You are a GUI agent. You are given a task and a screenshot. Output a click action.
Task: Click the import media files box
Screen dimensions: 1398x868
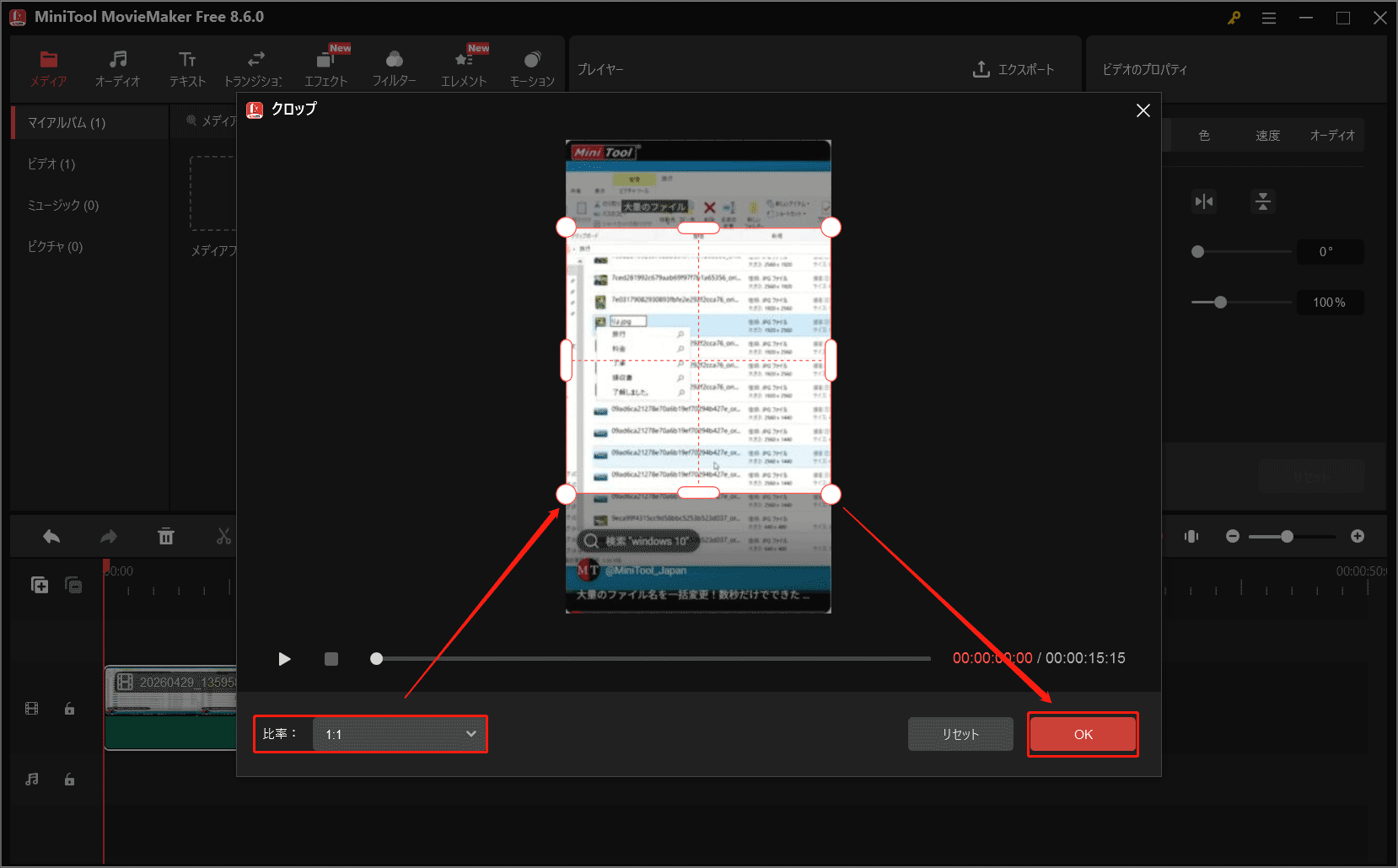click(213, 194)
